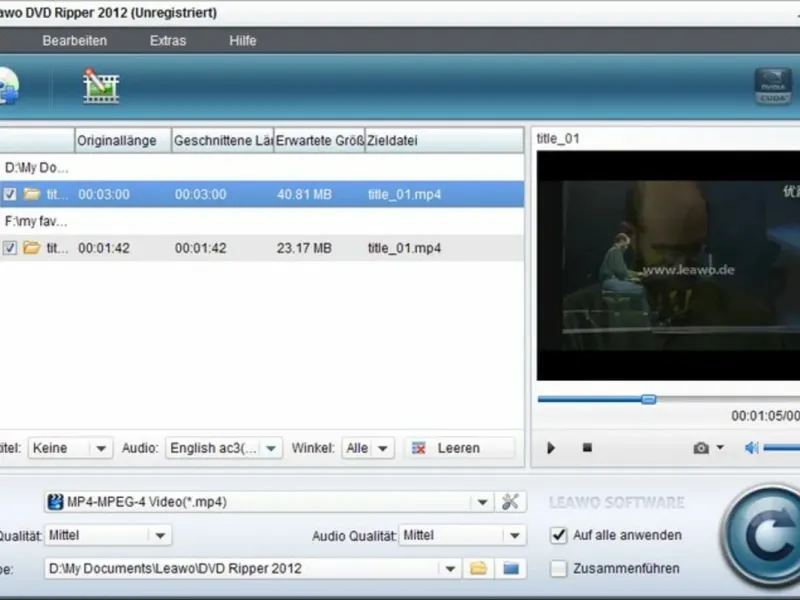Click the Leeren button
Image resolution: width=800 pixels, height=600 pixels.
coord(459,448)
